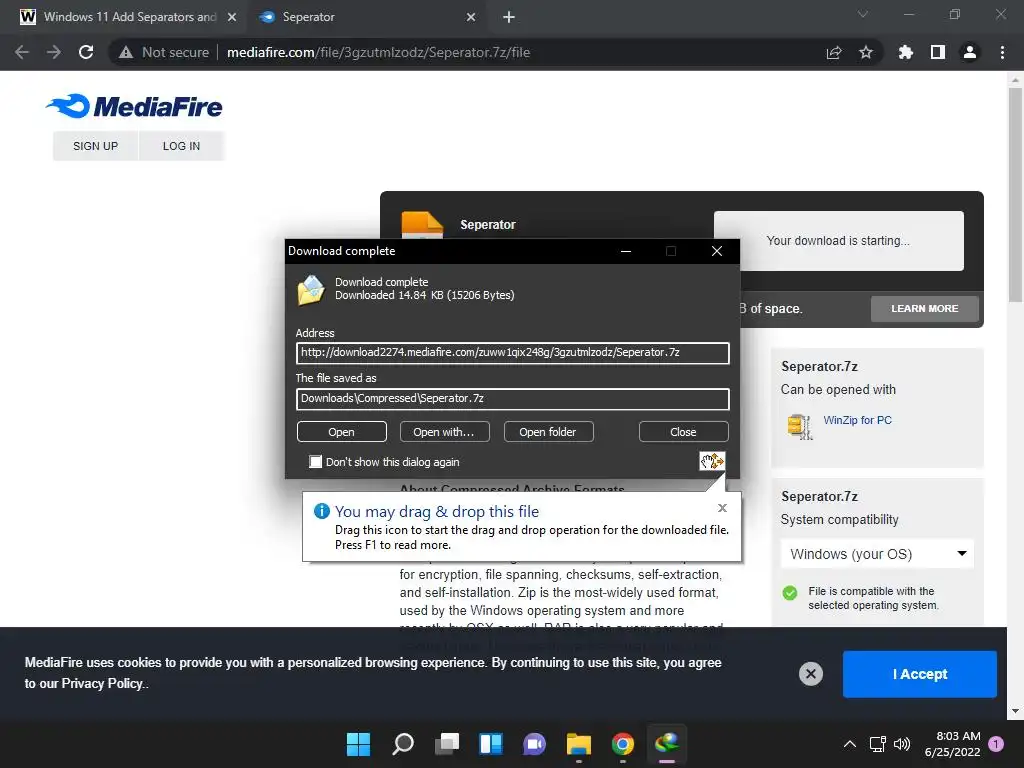The width and height of the screenshot is (1024, 768).
Task: Click the dialog Close button
Action: [x=683, y=432]
